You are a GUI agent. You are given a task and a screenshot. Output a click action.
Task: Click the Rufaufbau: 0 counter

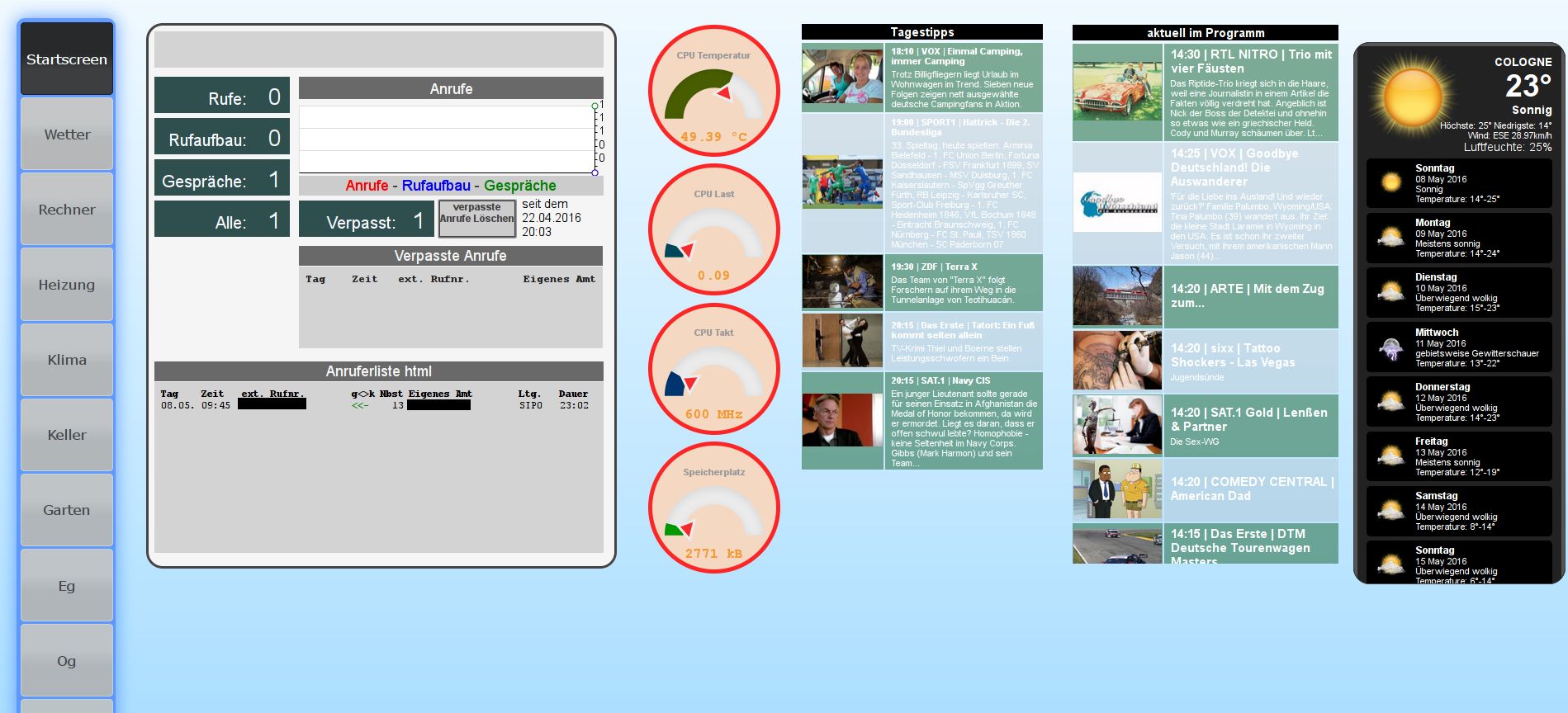[222, 136]
